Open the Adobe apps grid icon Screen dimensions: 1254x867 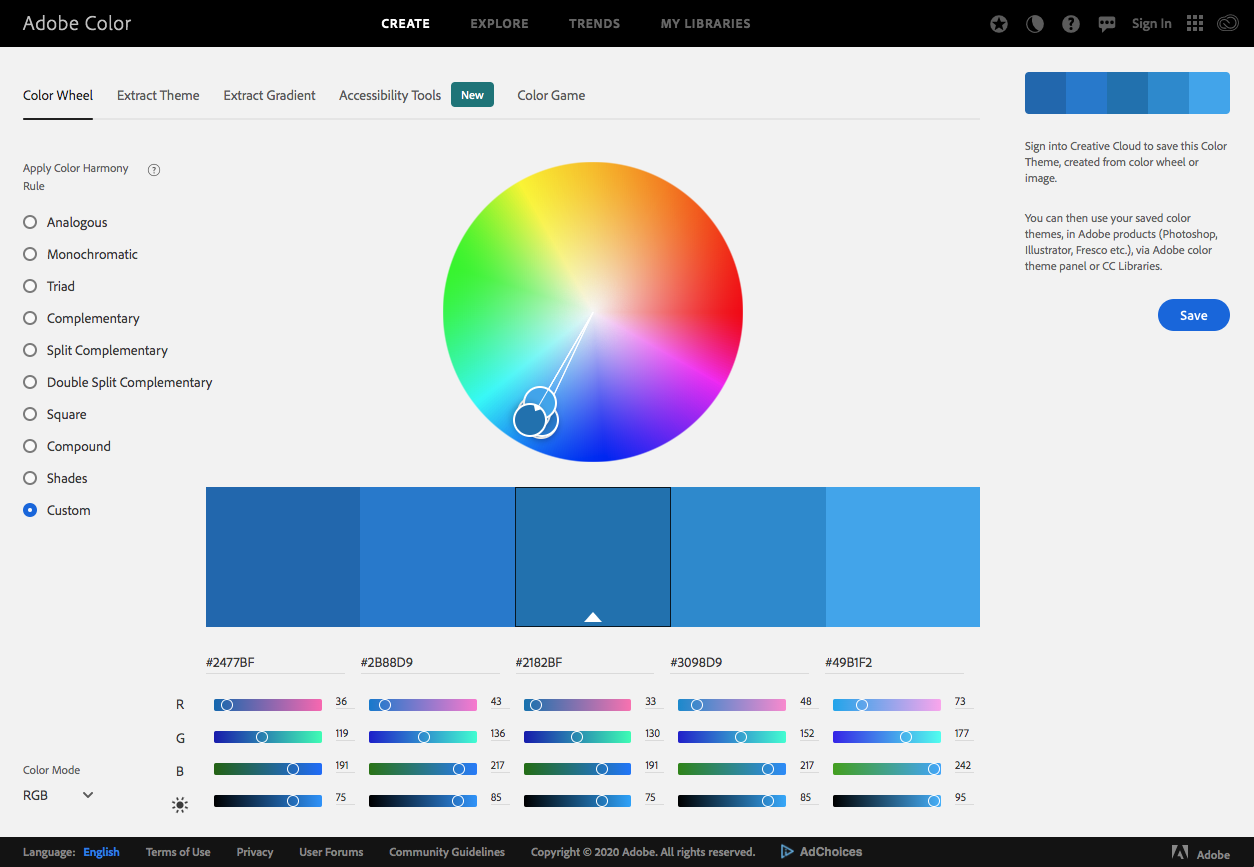[x=1194, y=23]
